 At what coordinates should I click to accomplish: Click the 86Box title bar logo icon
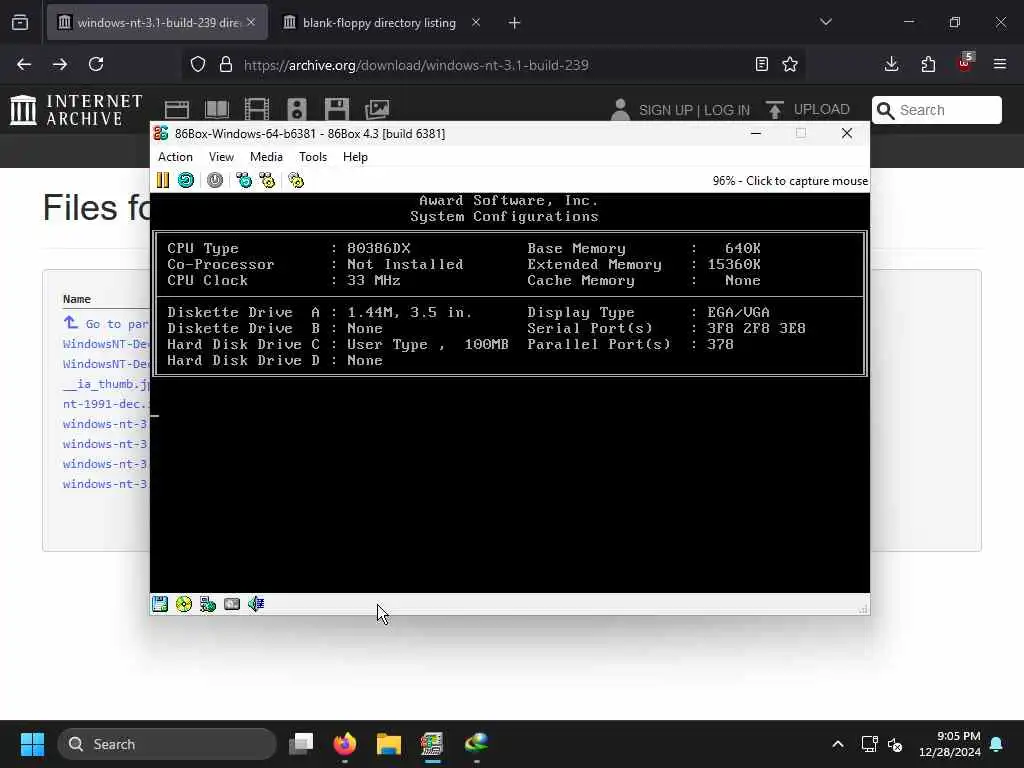pos(161,133)
